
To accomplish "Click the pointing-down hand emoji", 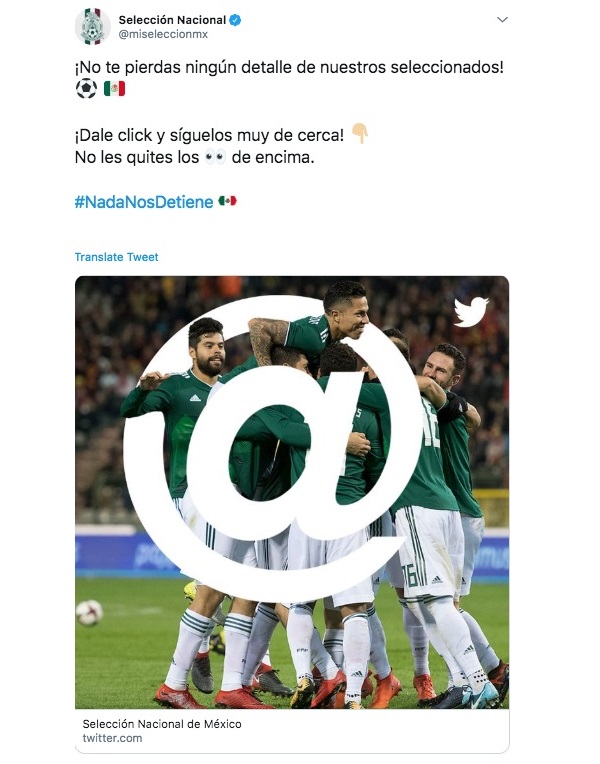I will click(360, 134).
